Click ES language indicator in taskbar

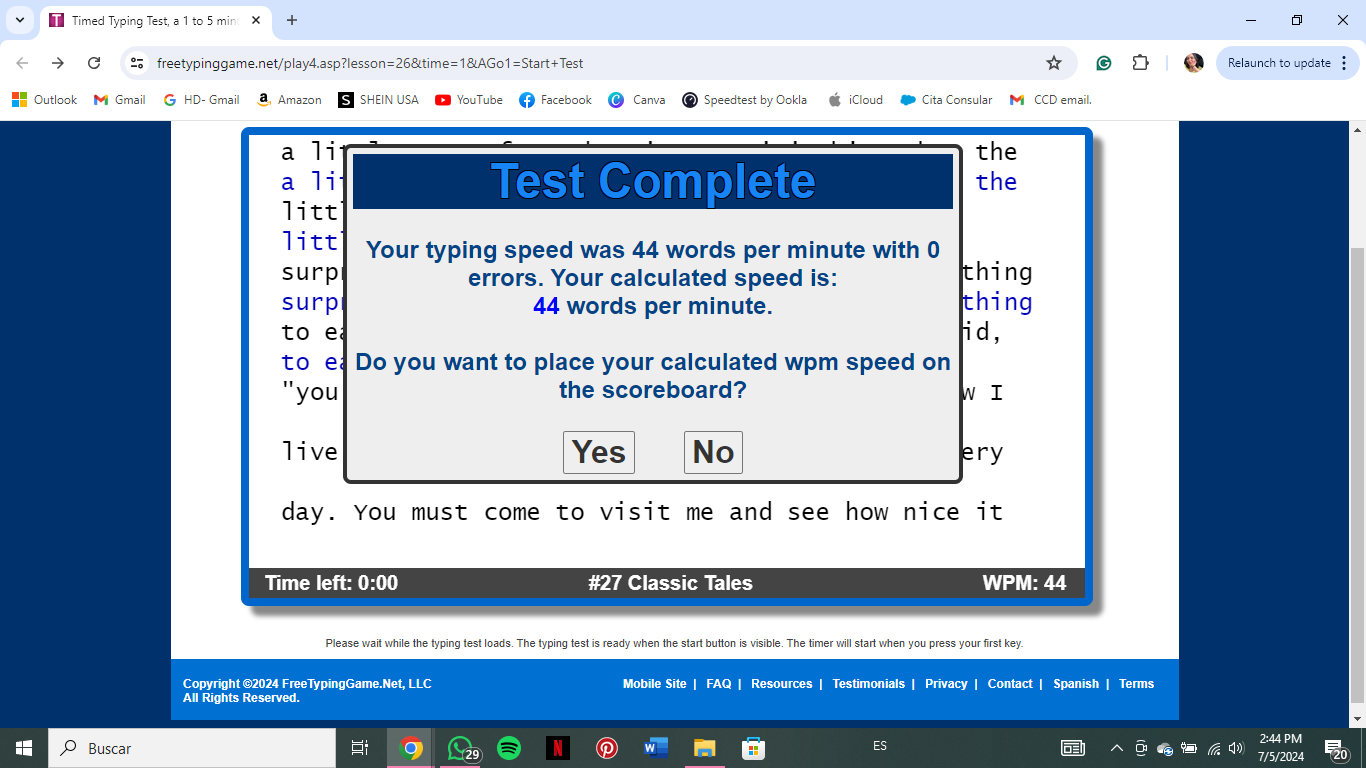880,746
